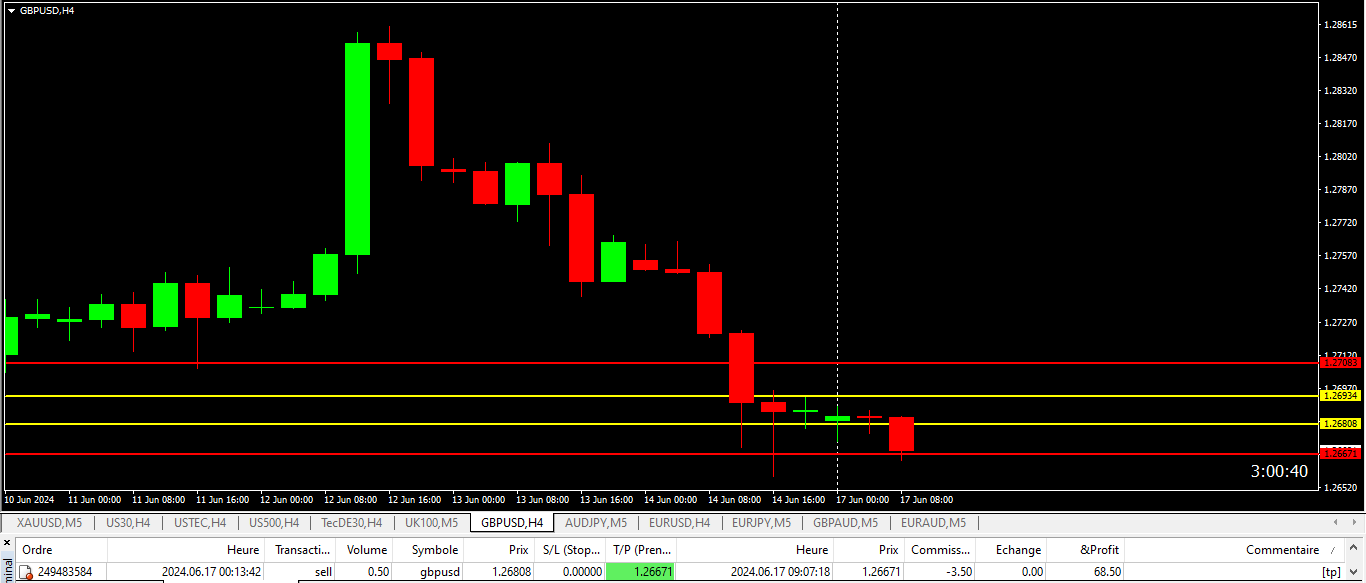Go to the EURUSD,H4 chart tab
Viewport: 1366px width, 583px height.
679,523
